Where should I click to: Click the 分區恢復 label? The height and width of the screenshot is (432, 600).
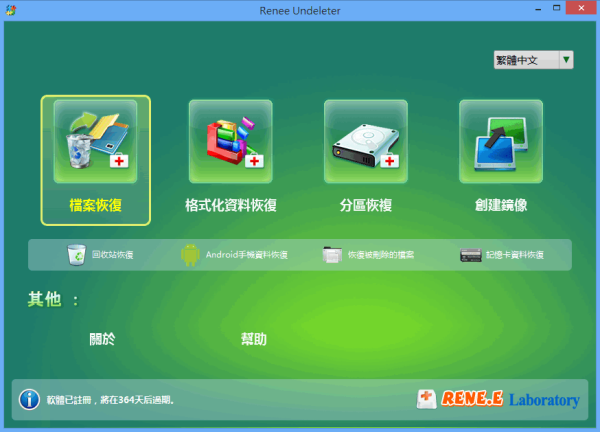tap(366, 205)
